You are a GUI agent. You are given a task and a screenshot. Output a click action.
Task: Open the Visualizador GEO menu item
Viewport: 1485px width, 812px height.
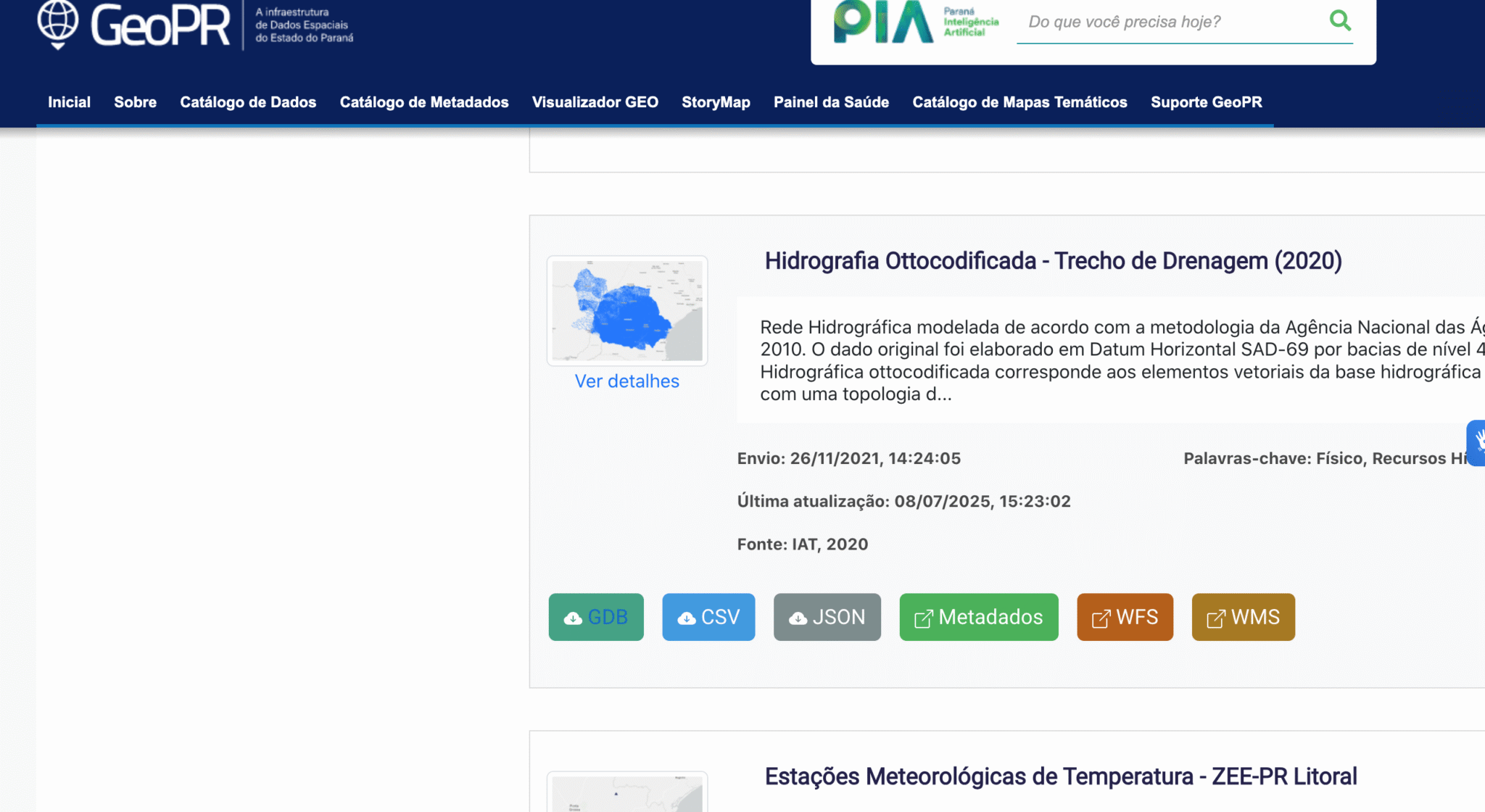595,102
